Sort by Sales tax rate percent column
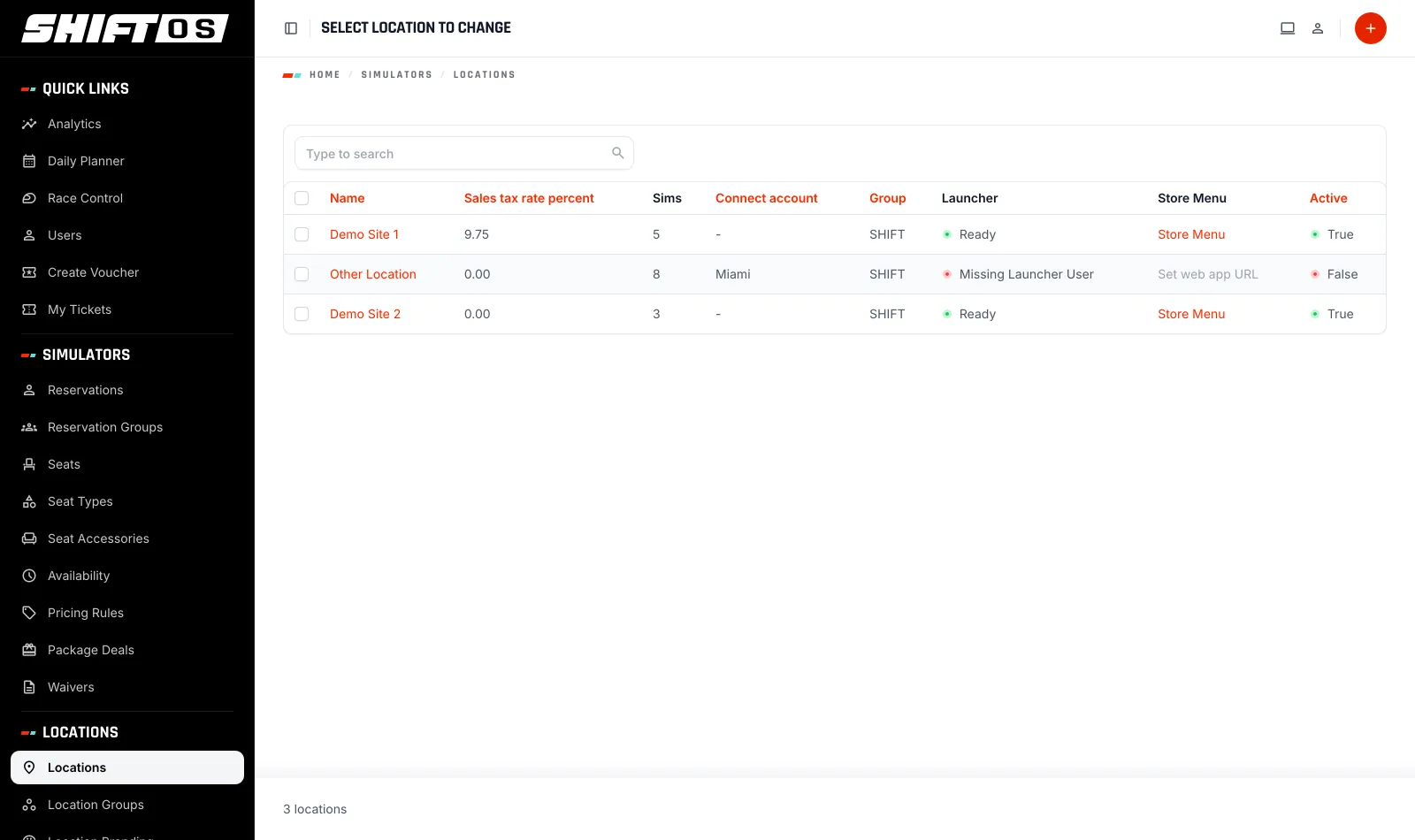The height and width of the screenshot is (840, 1415). pyautogui.click(x=529, y=198)
